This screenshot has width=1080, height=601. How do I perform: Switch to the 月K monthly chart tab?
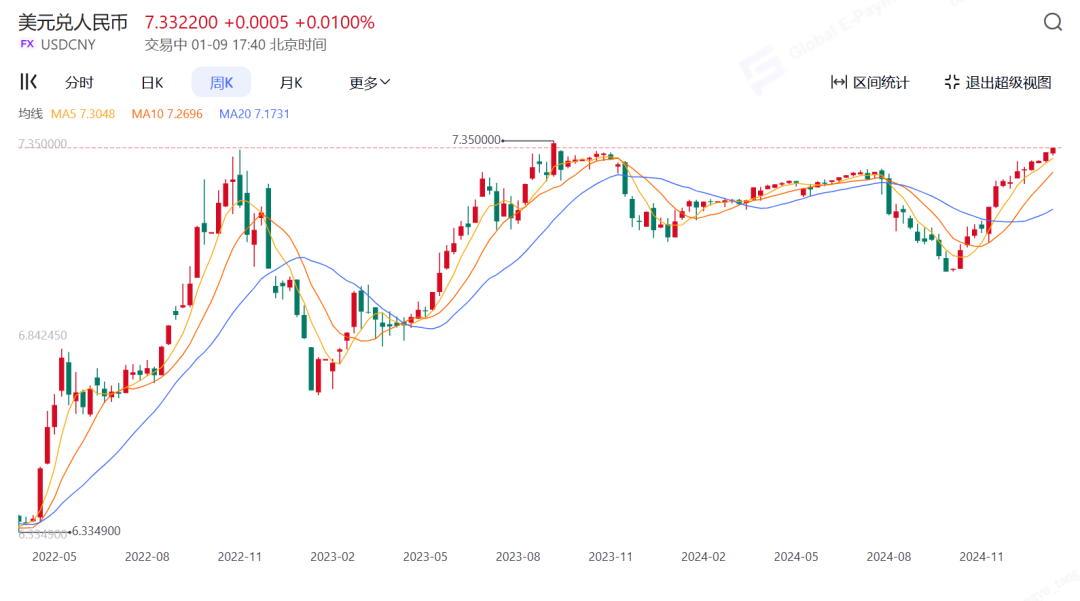tap(291, 83)
